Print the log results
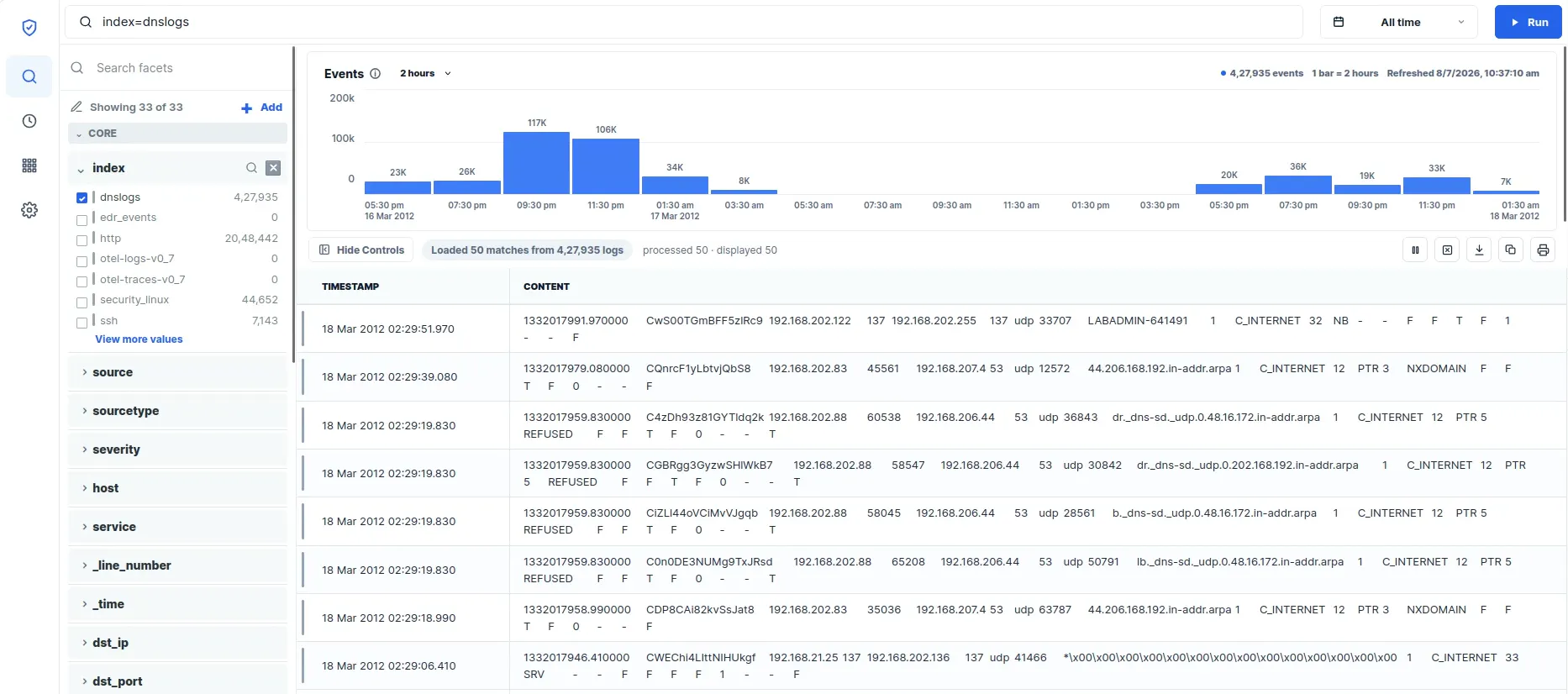This screenshot has height=694, width=1568. 1543,250
